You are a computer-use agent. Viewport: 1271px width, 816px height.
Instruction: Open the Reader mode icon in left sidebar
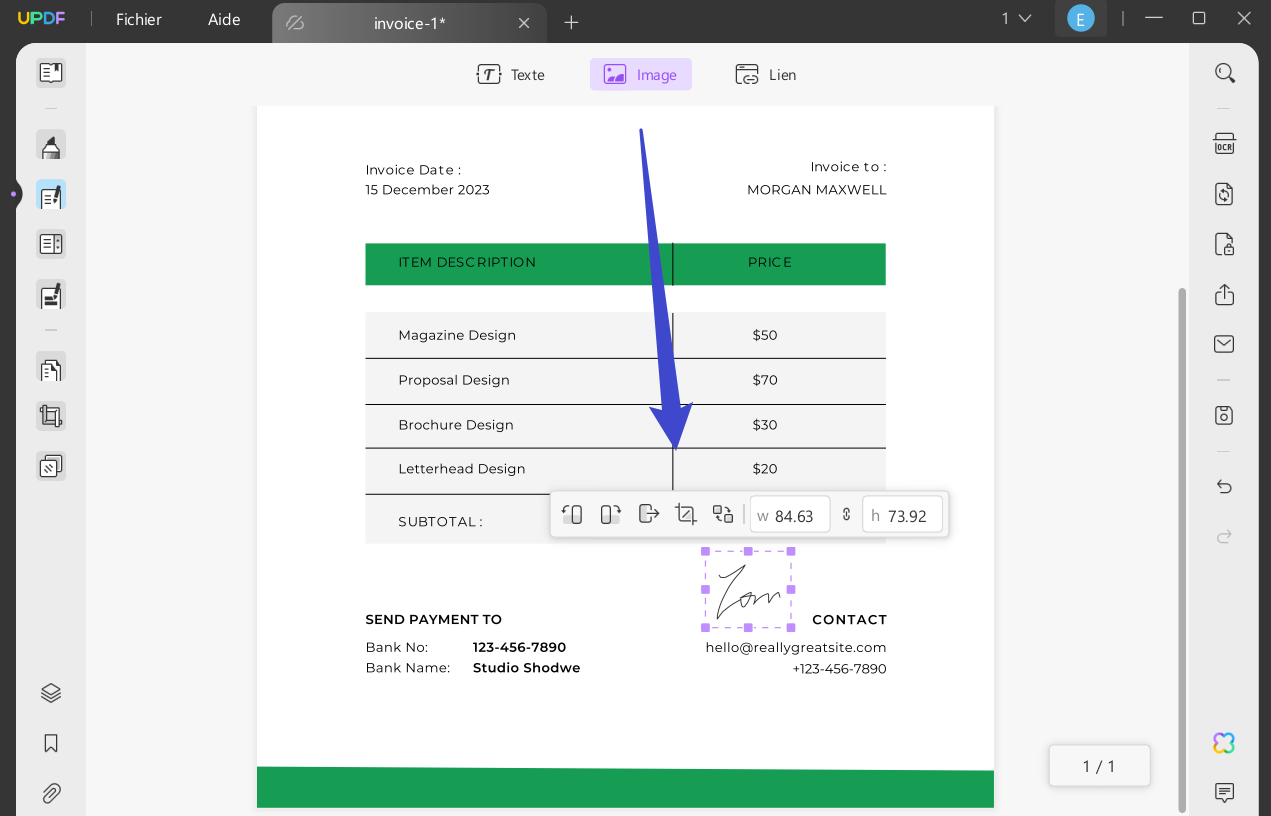(51, 72)
